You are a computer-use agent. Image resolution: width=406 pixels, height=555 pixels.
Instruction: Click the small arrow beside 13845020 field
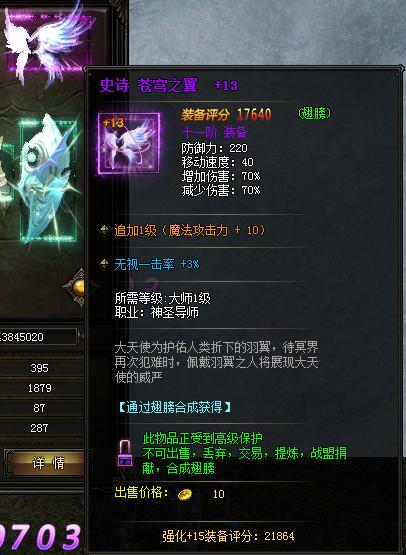click(x=80, y=336)
